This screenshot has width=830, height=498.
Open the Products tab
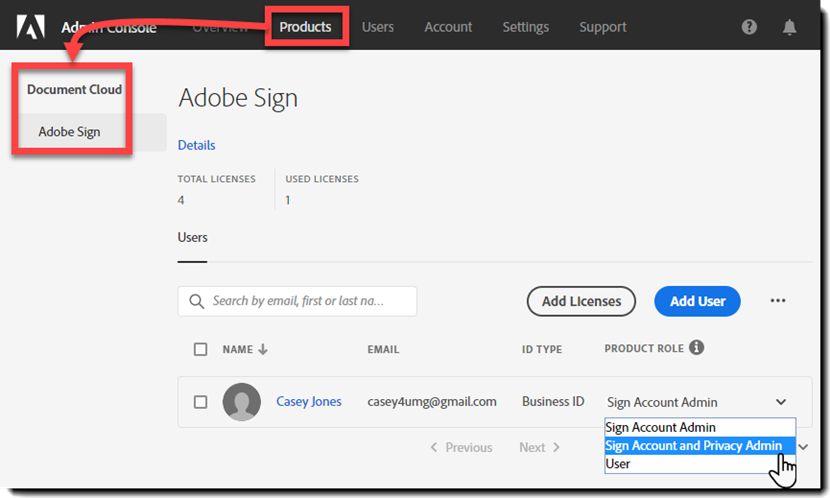(x=305, y=27)
